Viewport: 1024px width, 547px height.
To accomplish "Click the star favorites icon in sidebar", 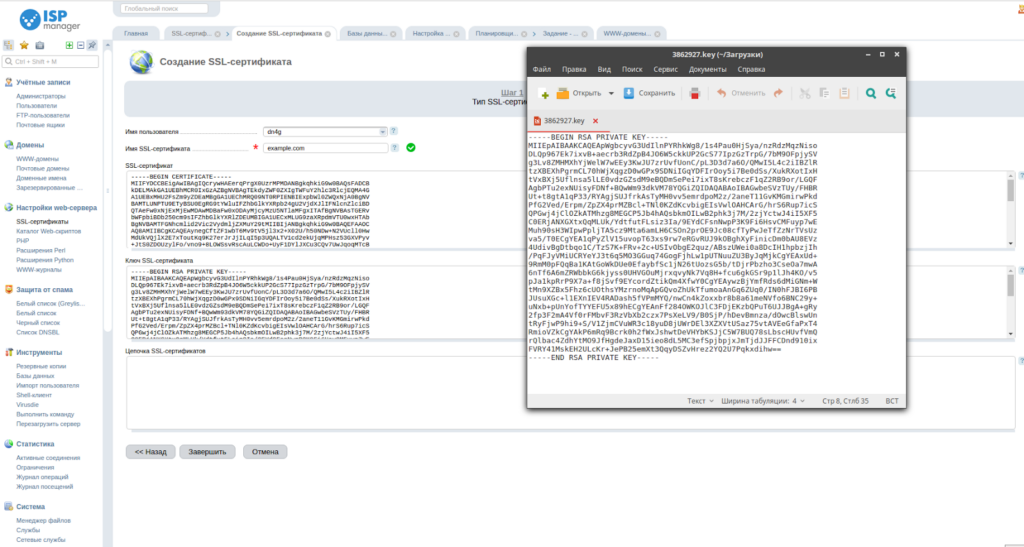I will pyautogui.click(x=24, y=45).
